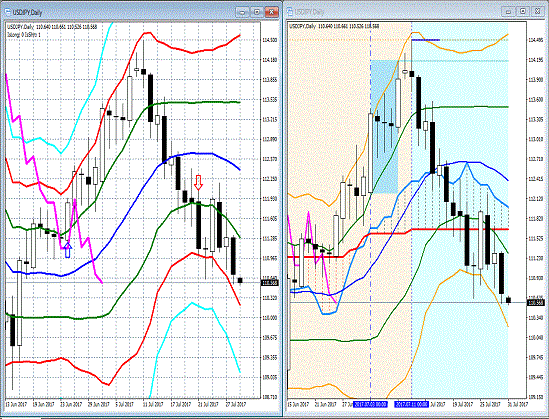
Task: Click the 21 Jul 2017 date label on left chart
Action: [x=208, y=404]
